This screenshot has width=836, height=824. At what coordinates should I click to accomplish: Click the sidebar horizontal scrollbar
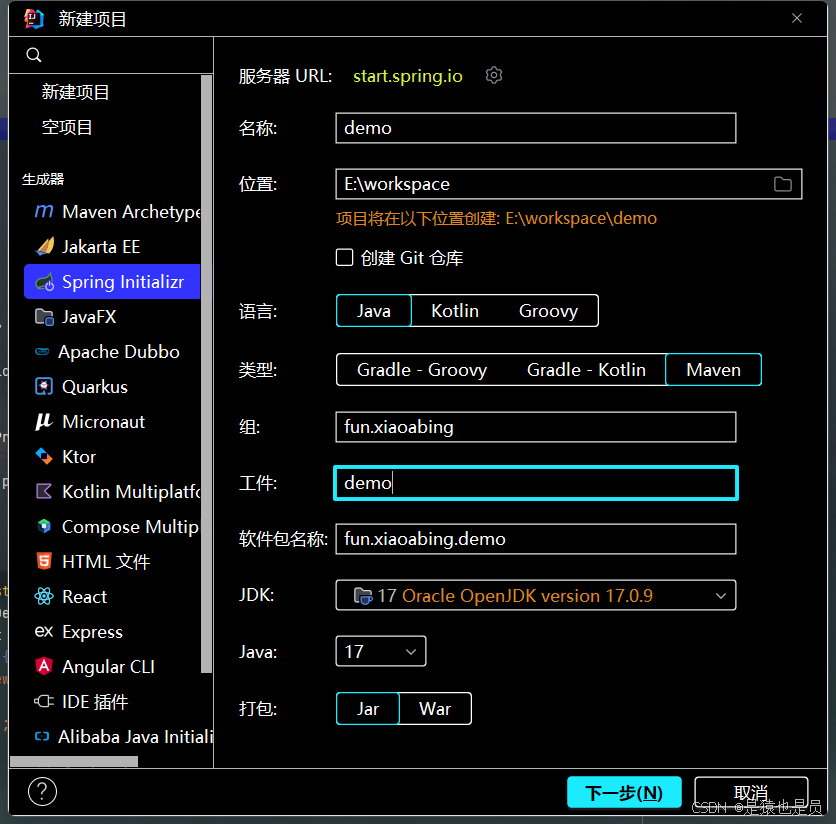click(x=74, y=762)
